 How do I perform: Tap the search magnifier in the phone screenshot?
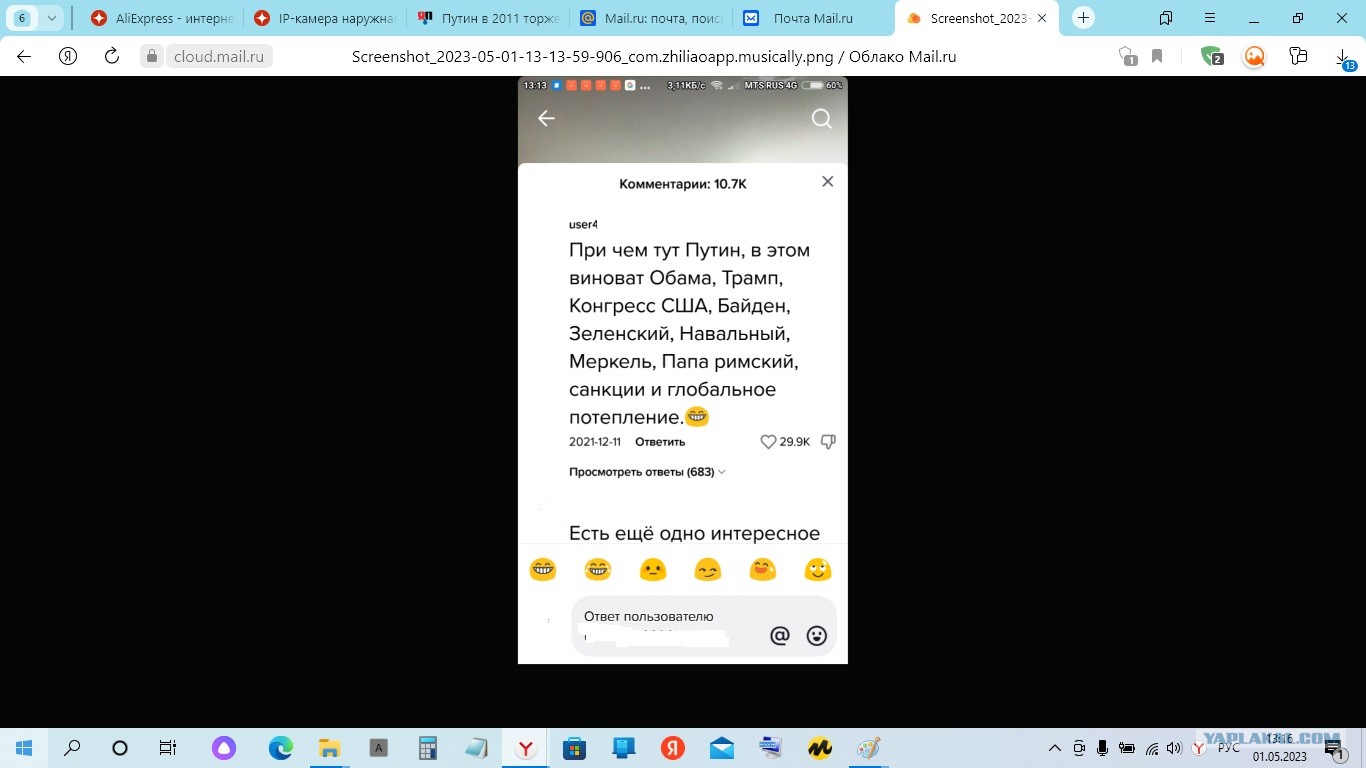point(822,119)
